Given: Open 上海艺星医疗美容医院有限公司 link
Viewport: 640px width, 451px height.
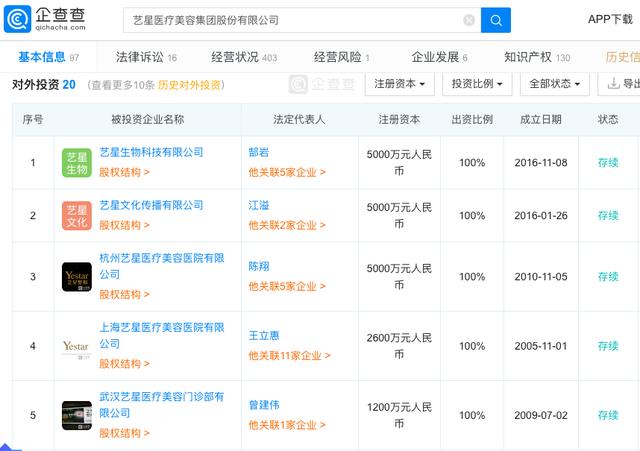Looking at the screenshot, I should (x=162, y=335).
